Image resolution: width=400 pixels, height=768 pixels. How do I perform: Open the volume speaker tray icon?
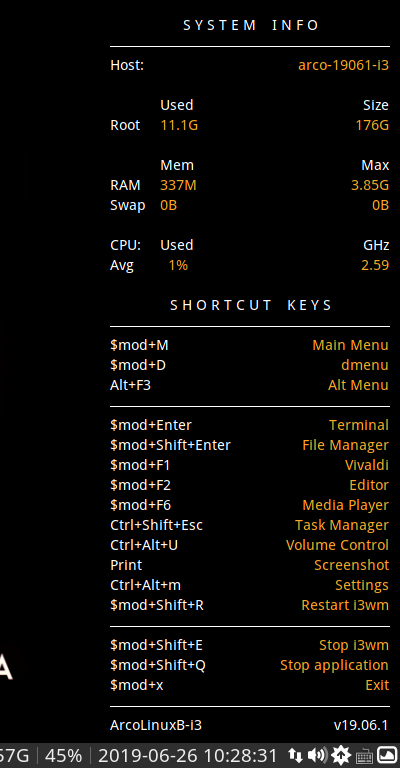point(317,755)
